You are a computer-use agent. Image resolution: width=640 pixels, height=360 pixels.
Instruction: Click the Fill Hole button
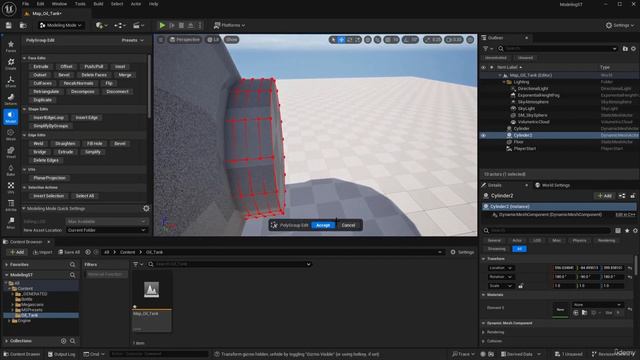95,144
